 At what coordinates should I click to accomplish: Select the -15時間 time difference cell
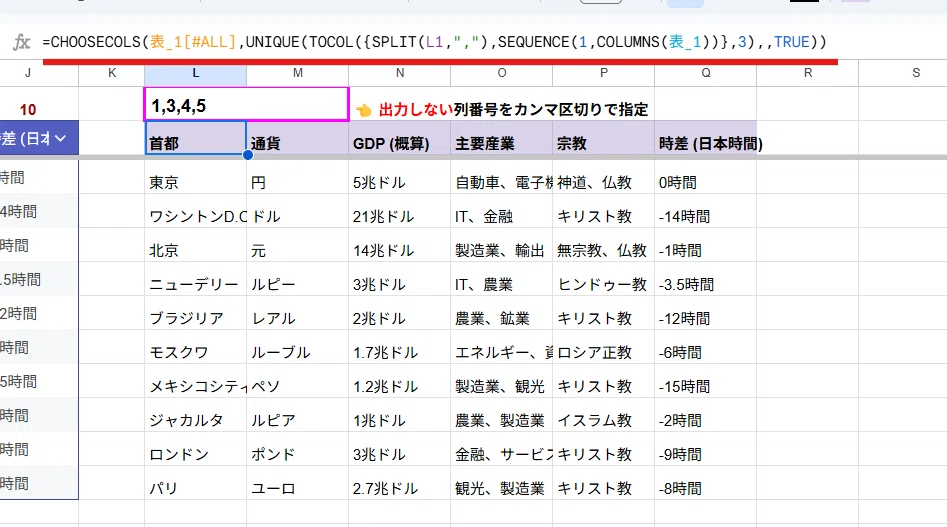(706, 380)
